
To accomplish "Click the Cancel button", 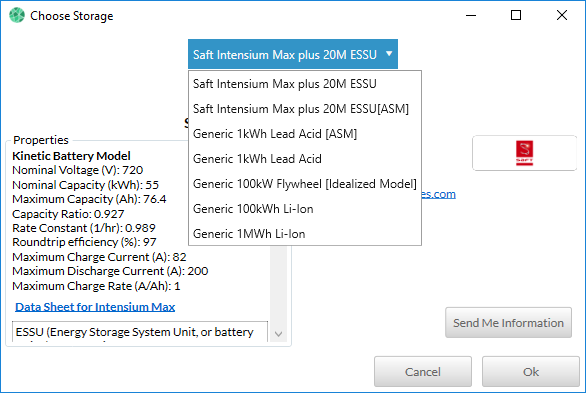I will (x=423, y=372).
